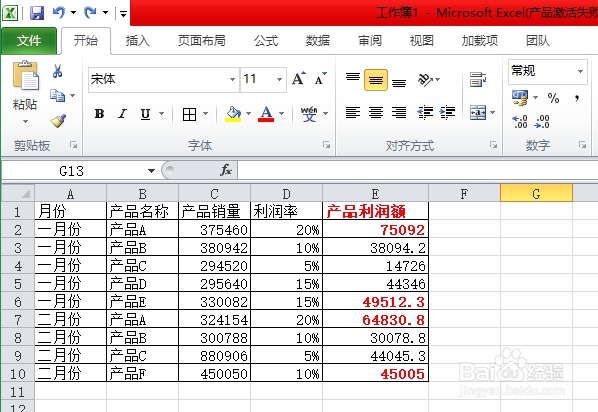598x412 pixels.
Task: Click the Undo arrow icon
Action: click(59, 13)
